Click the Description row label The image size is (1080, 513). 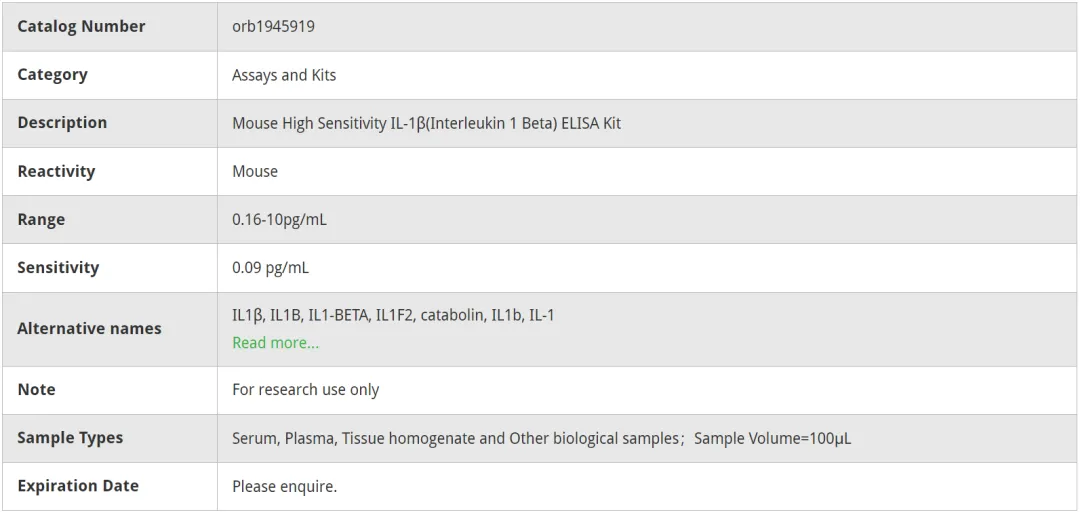62,123
